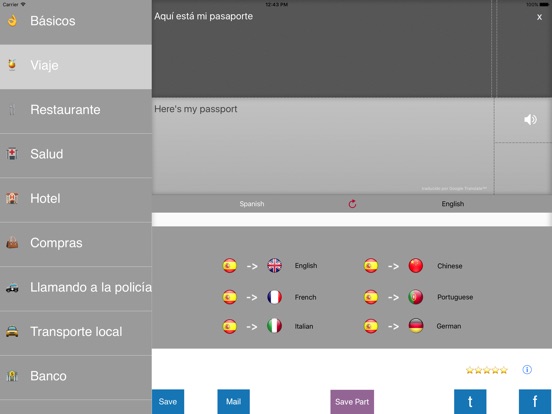The image size is (552, 414).
Task: Tap the fork and knife icon
Action: point(12,110)
